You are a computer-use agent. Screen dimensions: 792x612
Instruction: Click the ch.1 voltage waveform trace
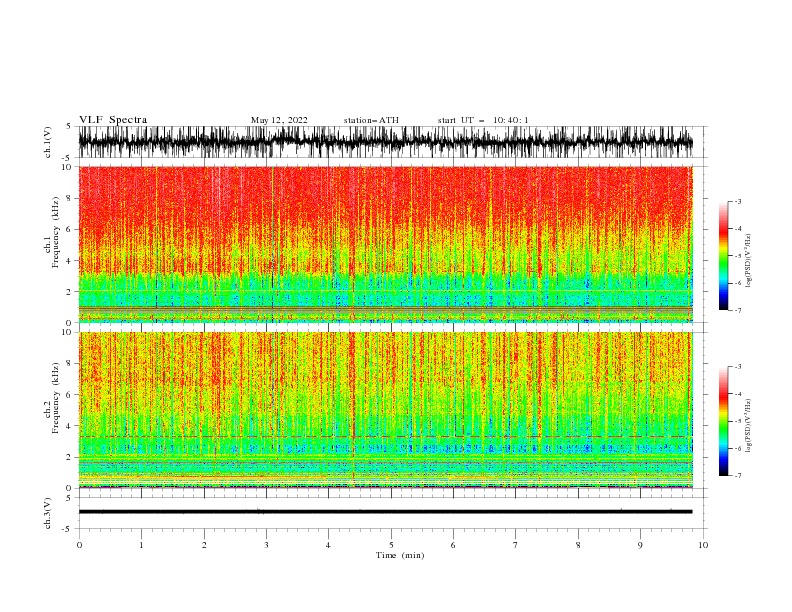click(385, 142)
